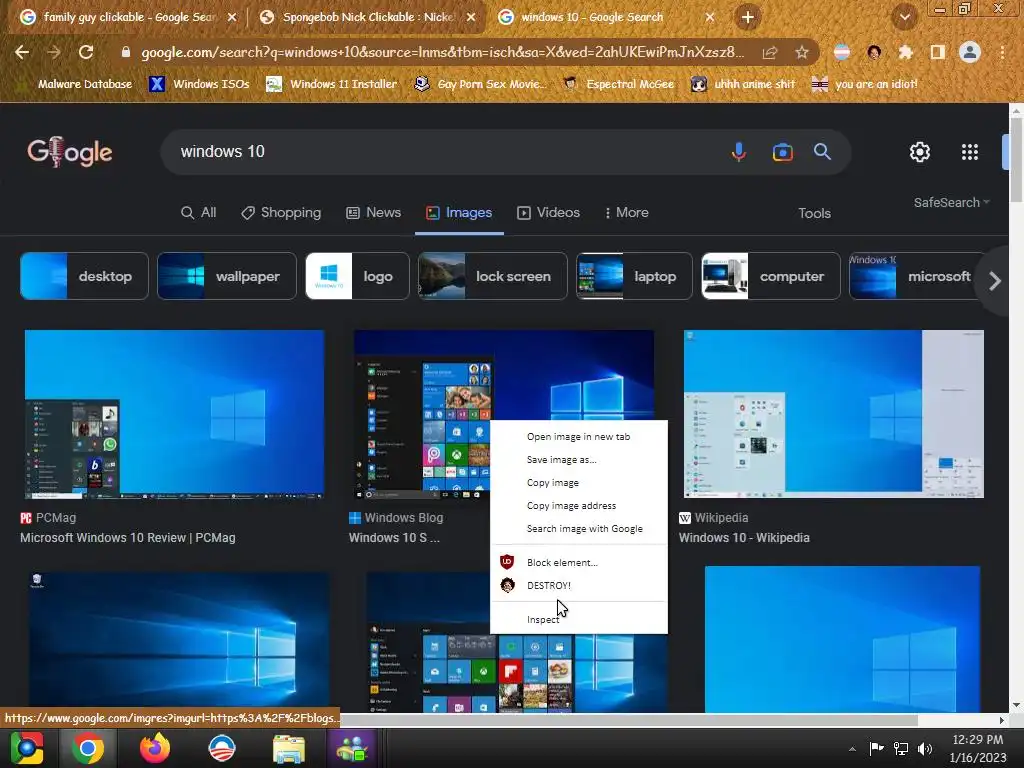
Task: Select the laptop suggestion chip
Action: 634,276
